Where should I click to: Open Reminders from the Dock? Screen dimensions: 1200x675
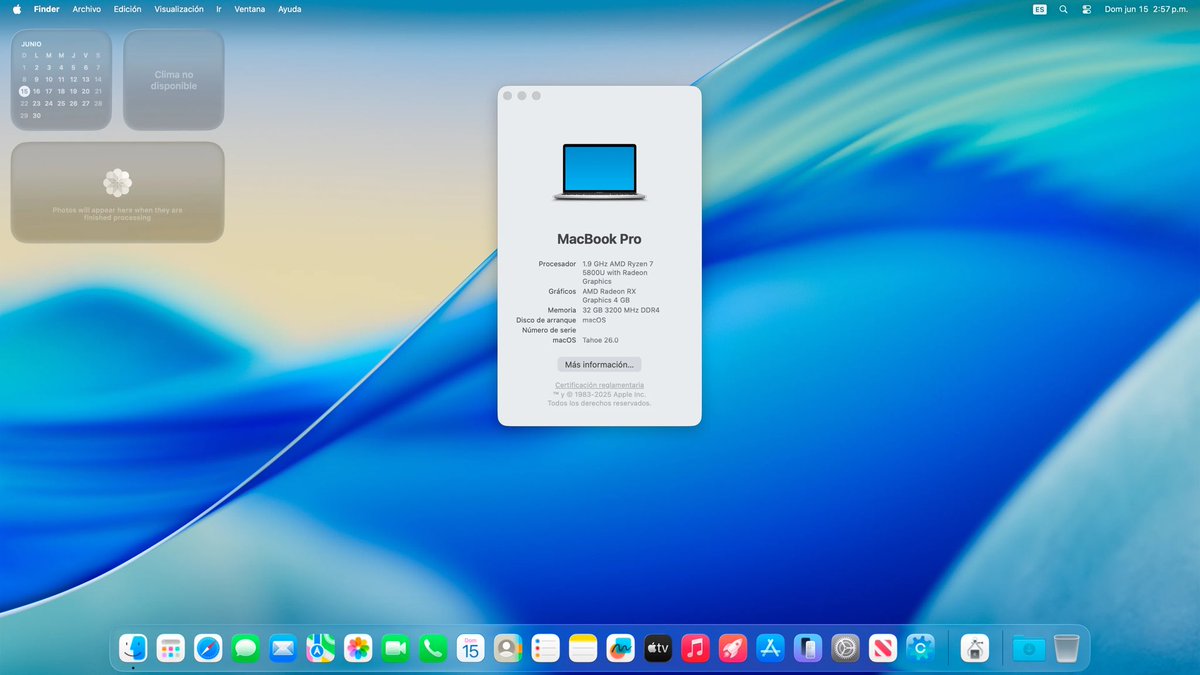[x=546, y=648]
